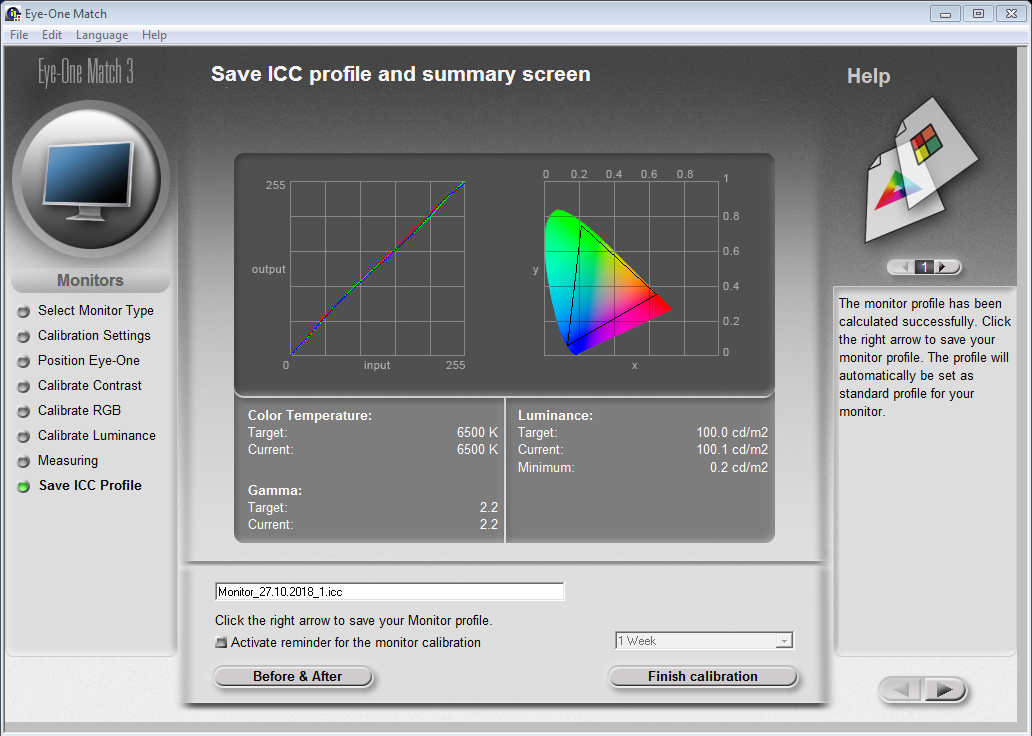Click the ICC profile documents help icon
Screen dimensions: 1032x736
pyautogui.click(x=921, y=171)
